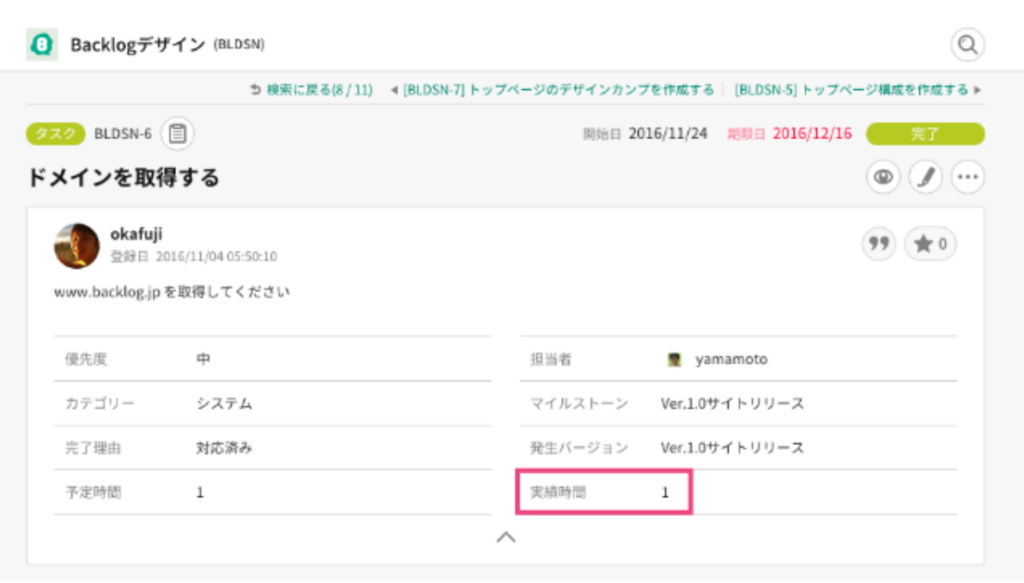Click the quote comment icon
Screen dimensions: 1024x583
point(878,244)
